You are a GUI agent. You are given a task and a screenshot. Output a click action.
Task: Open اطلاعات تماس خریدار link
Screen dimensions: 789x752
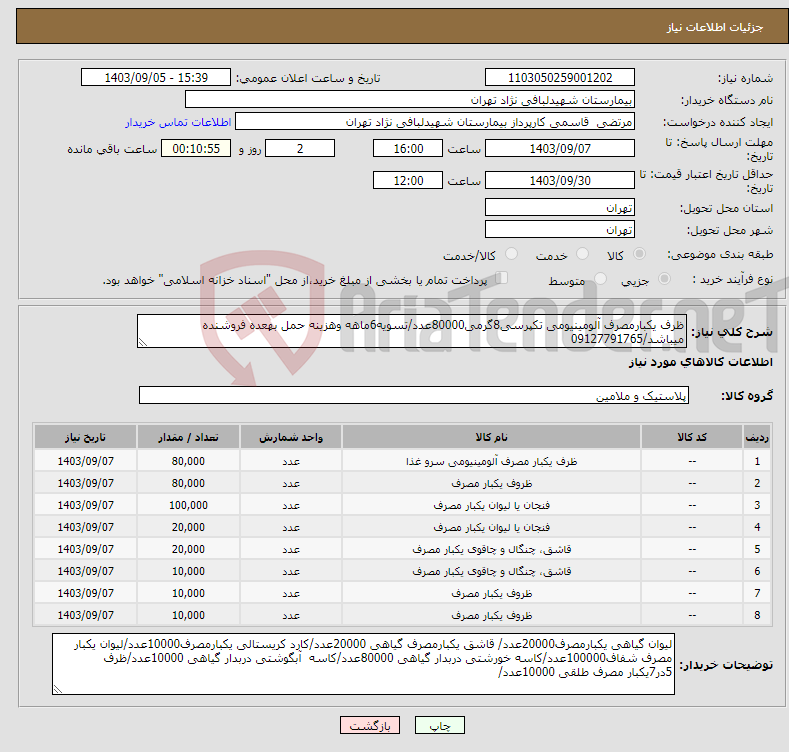178,122
